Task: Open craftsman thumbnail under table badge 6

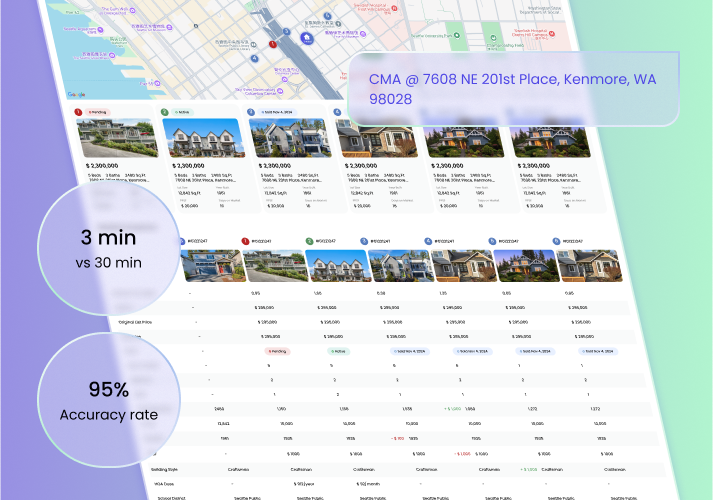Action: tap(590, 265)
